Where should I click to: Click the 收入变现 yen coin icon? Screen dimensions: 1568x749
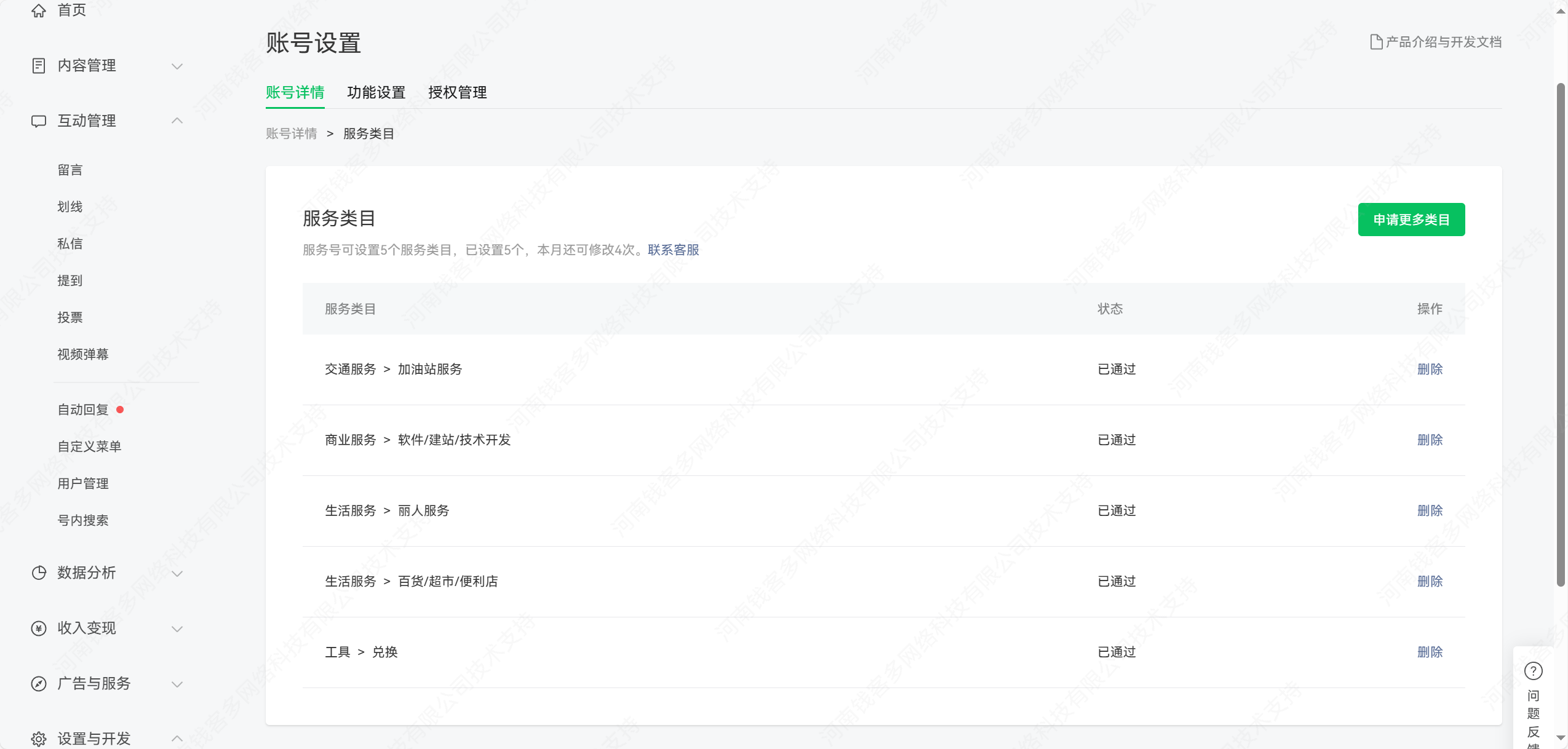(39, 628)
